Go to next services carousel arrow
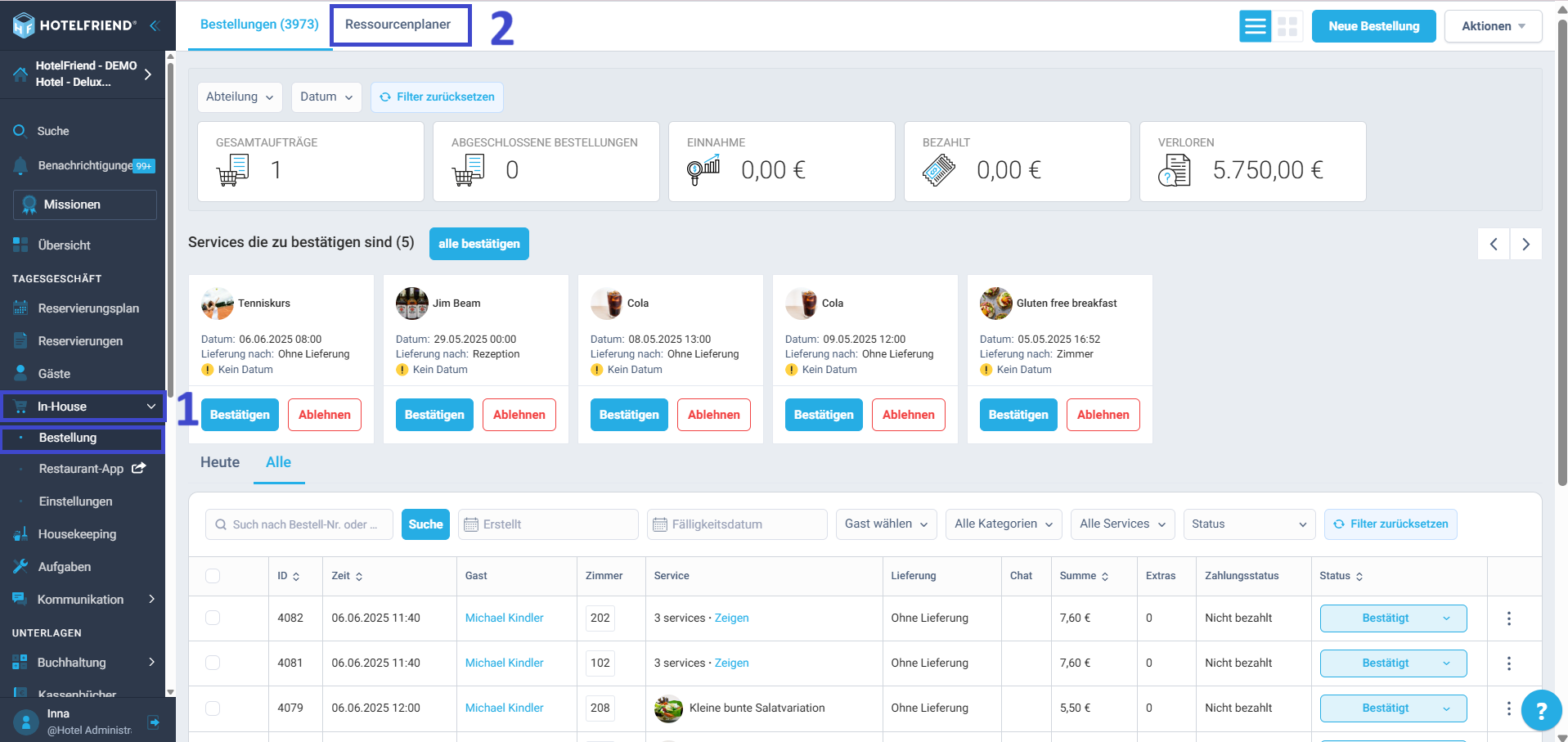Screen dimensions: 1568x742 (1525, 244)
